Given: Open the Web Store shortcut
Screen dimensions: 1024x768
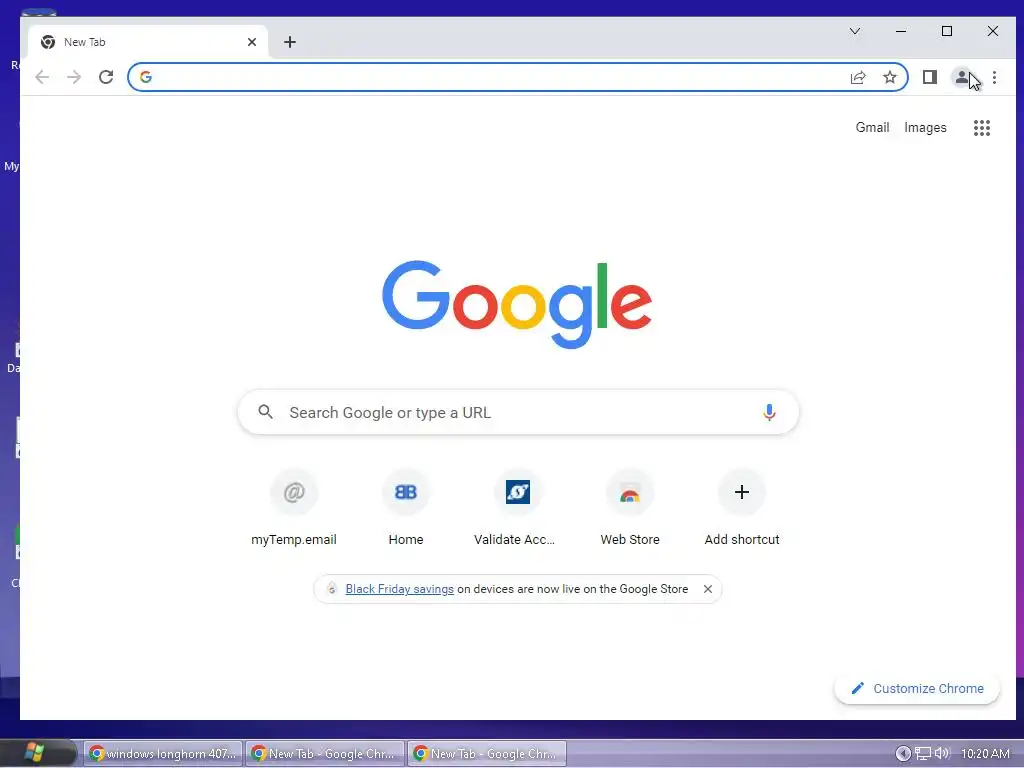Looking at the screenshot, I should 630,507.
